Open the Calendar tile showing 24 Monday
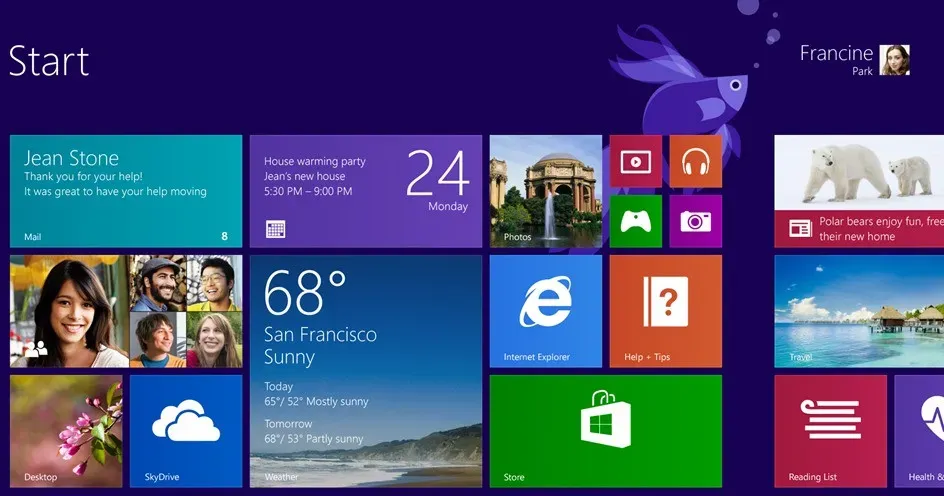944x496 pixels. click(x=365, y=191)
